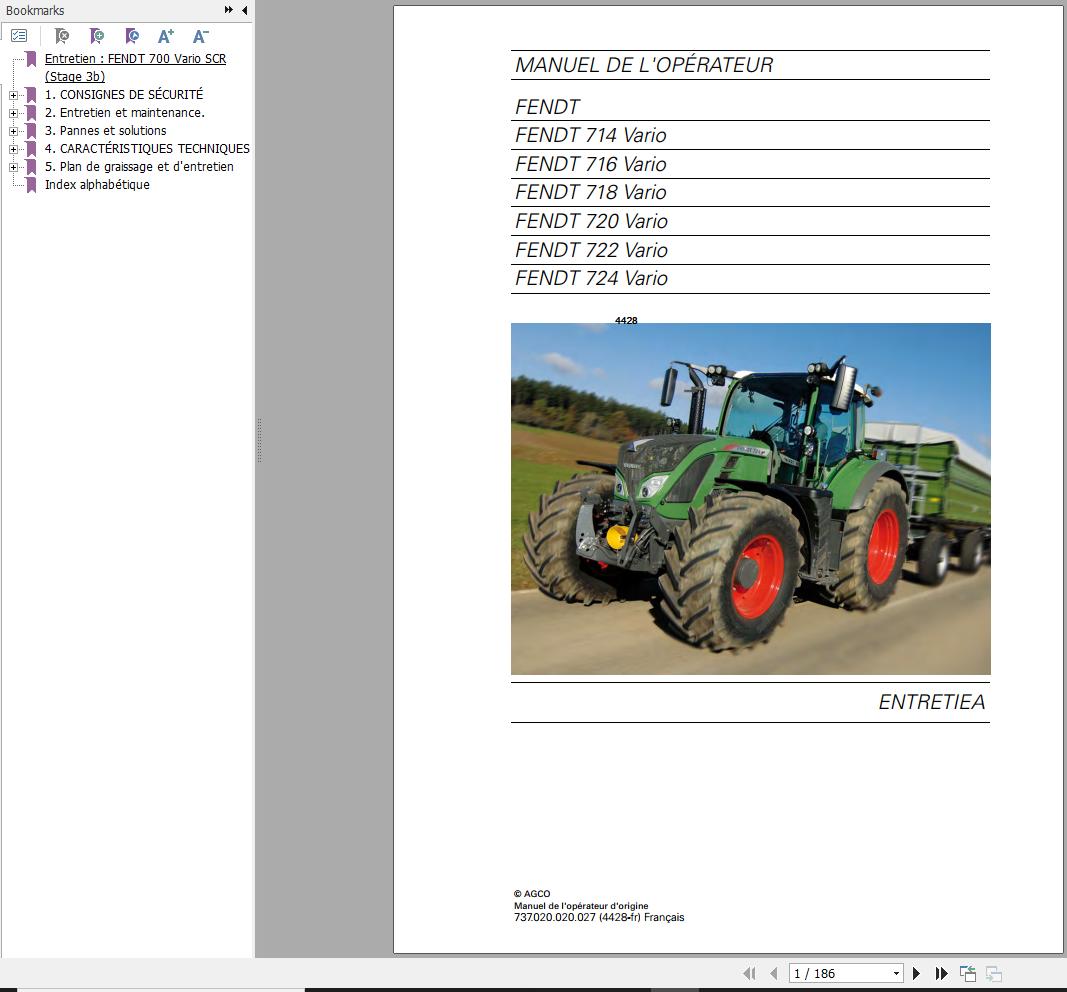1067x992 pixels.
Task: Expand the 3. Pannes et solutions bookmark
Action: point(13,131)
